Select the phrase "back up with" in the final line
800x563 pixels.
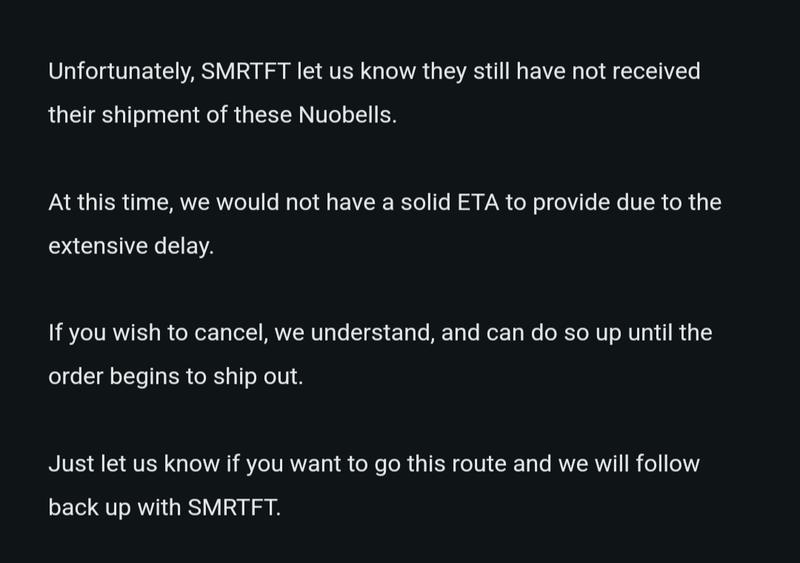coord(115,508)
